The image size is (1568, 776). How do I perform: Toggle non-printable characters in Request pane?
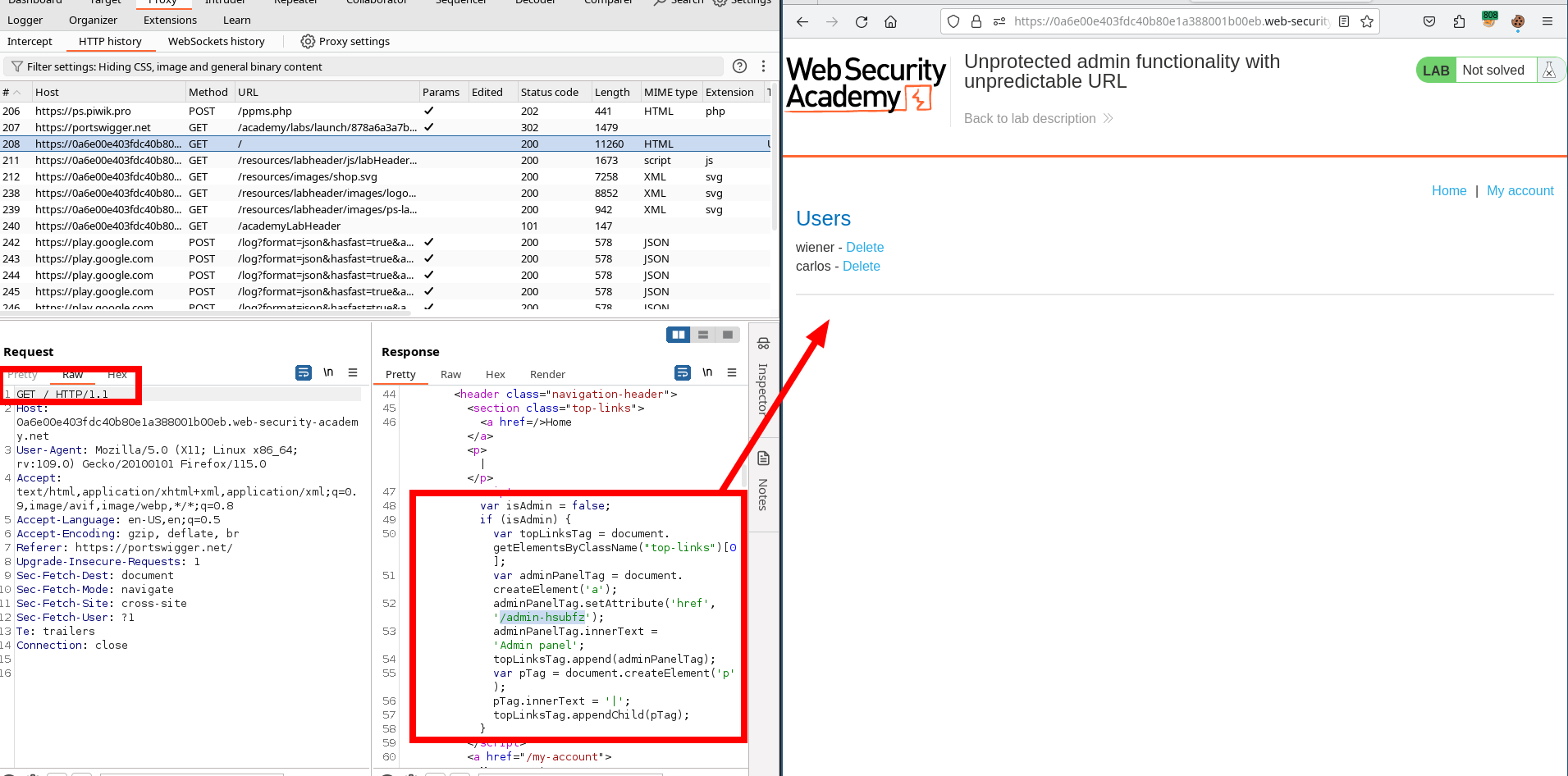328,372
